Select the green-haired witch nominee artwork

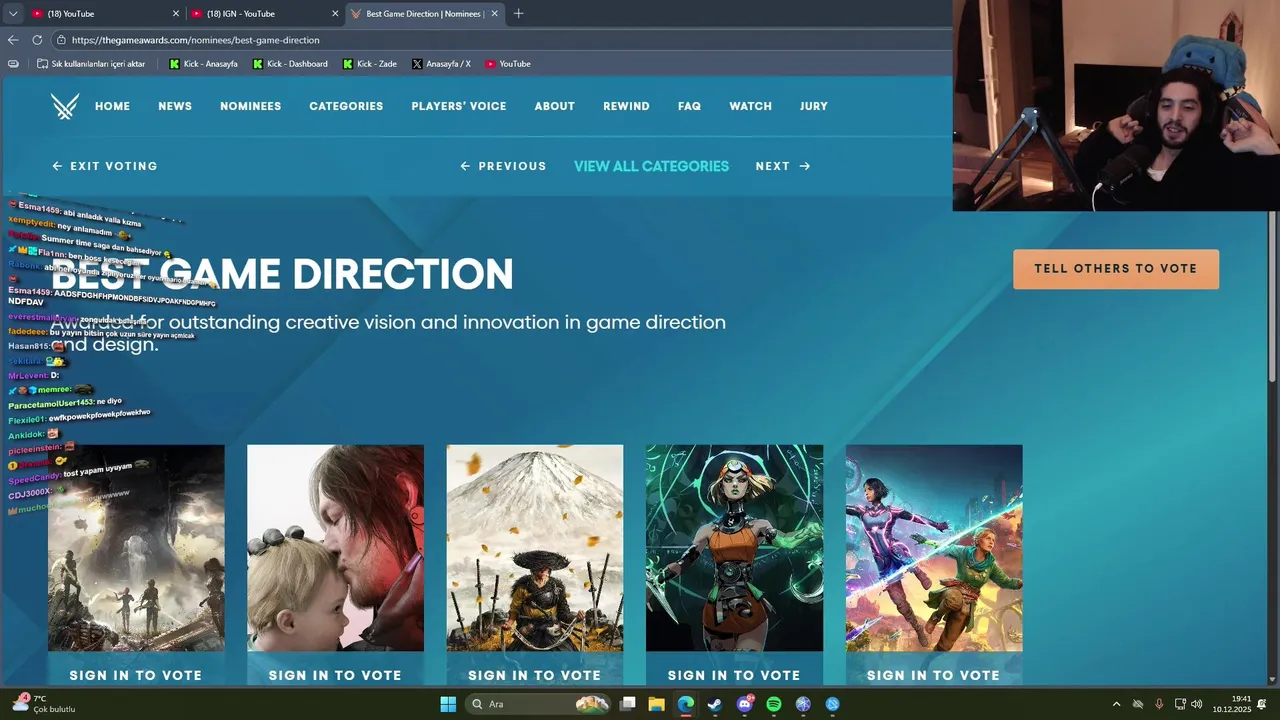coord(734,548)
